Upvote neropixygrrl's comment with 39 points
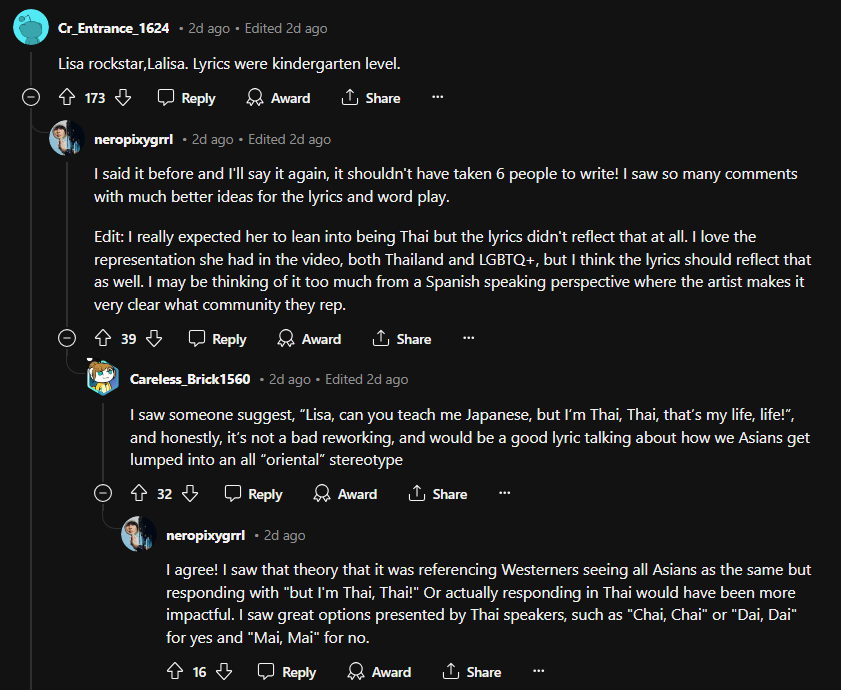841x690 pixels. 103,339
